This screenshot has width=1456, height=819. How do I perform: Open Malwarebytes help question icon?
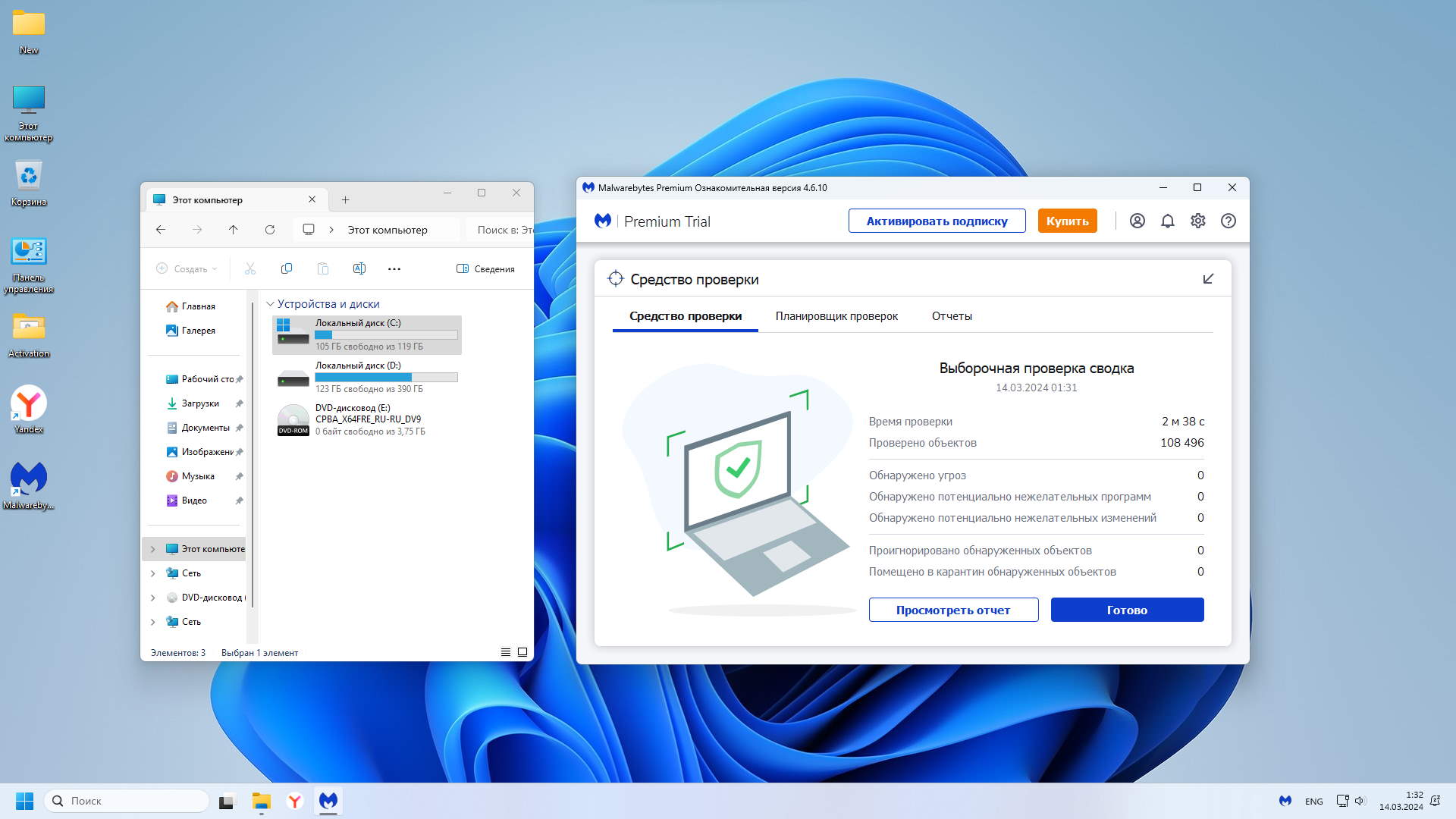click(1228, 221)
